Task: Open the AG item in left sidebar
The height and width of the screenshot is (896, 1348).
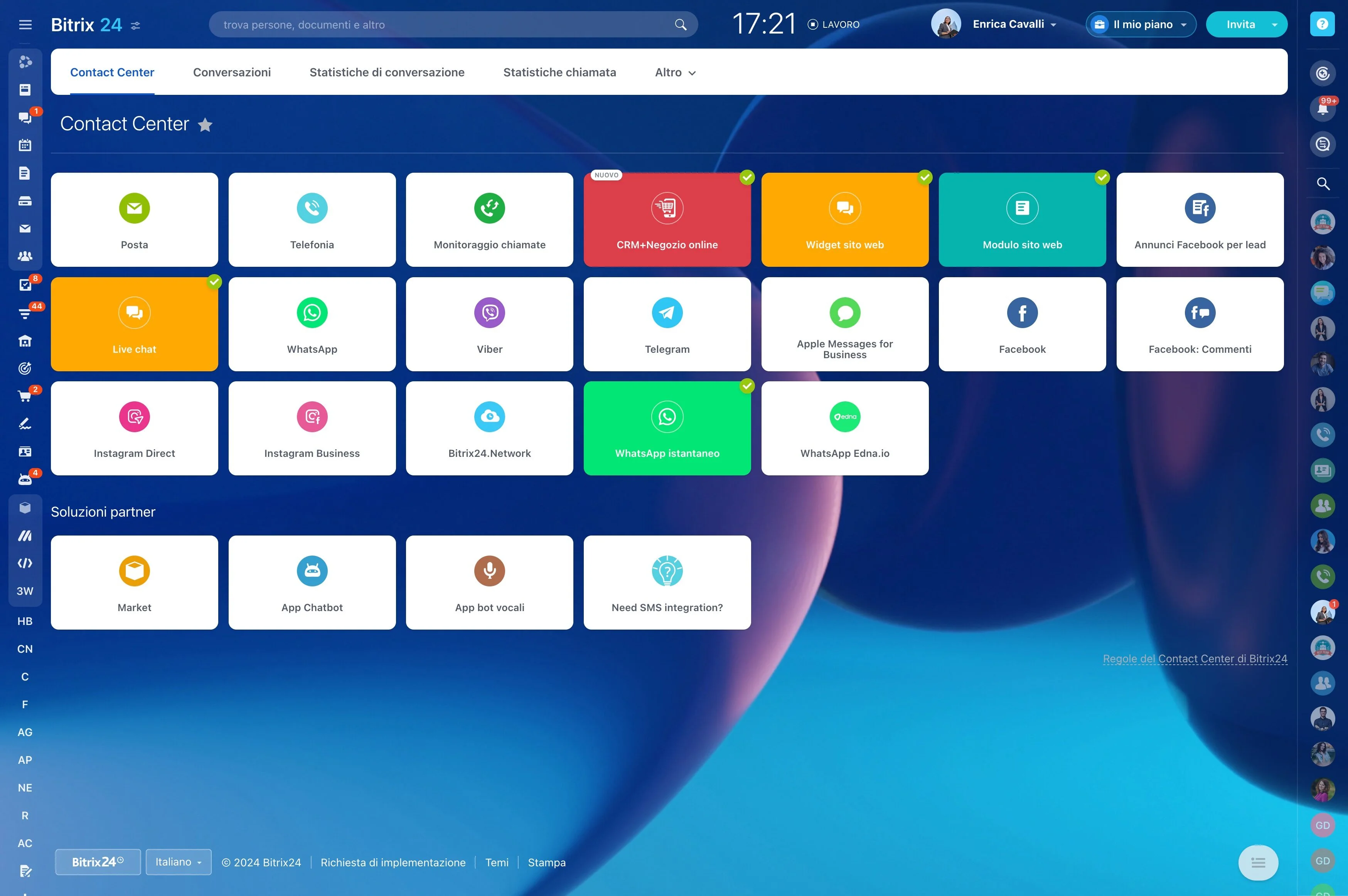Action: point(25,732)
